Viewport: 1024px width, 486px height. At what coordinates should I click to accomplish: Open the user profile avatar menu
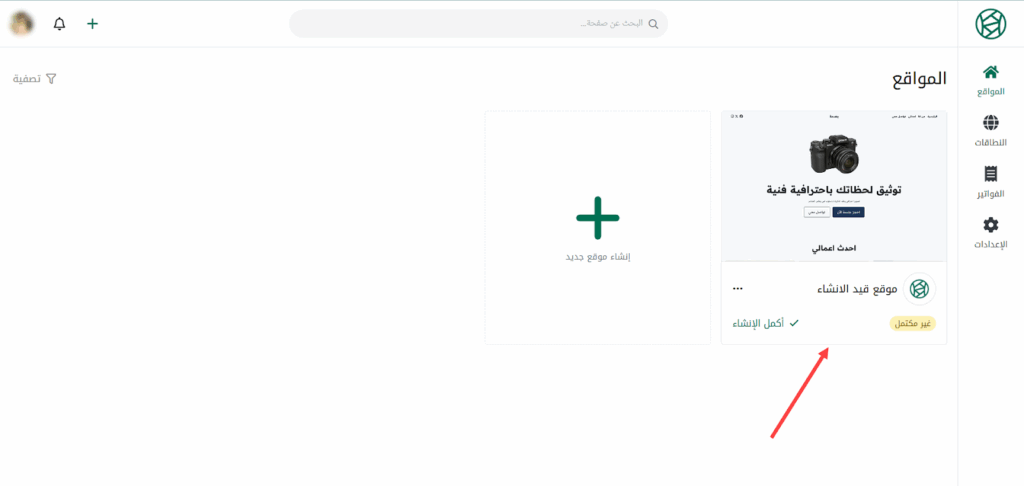click(x=21, y=23)
